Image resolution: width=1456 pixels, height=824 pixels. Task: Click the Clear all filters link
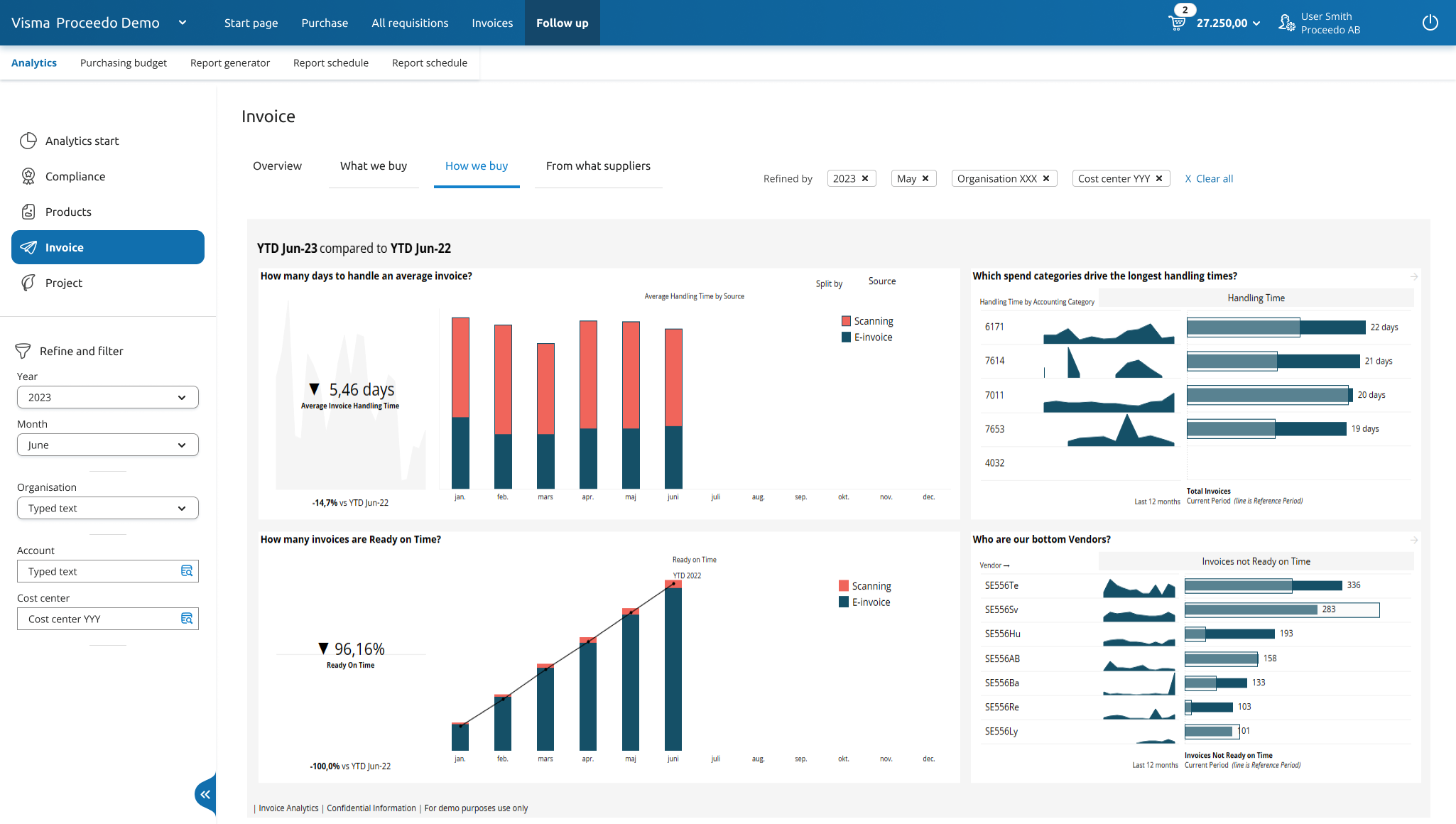[x=1209, y=178]
